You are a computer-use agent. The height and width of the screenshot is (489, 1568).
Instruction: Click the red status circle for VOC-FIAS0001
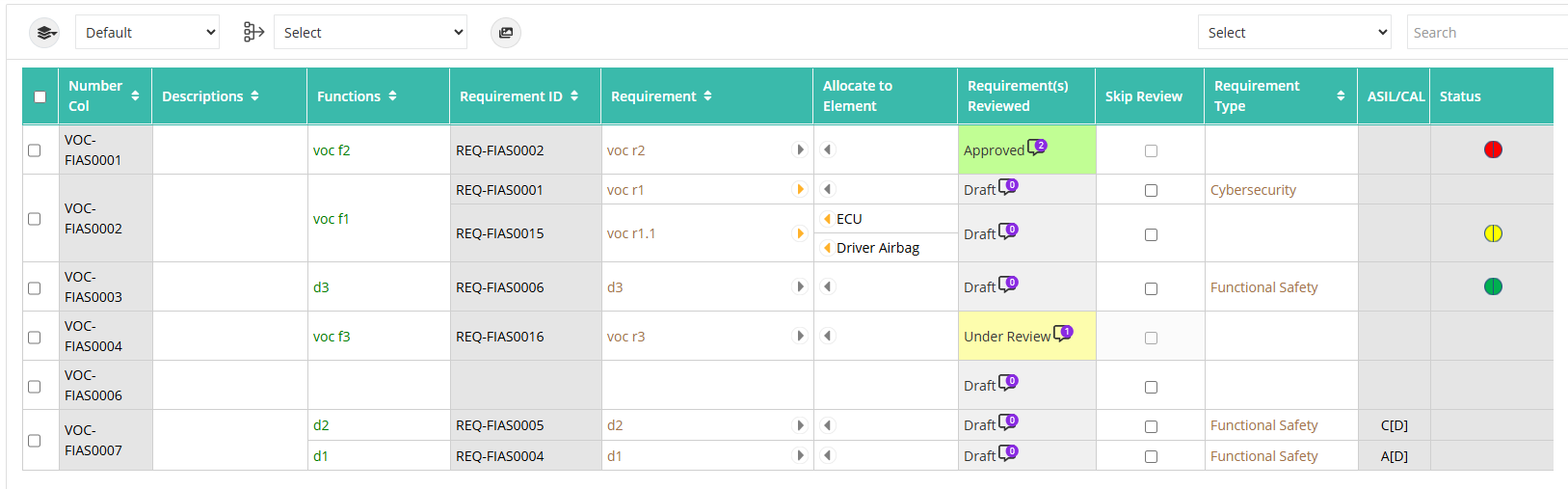click(x=1493, y=149)
